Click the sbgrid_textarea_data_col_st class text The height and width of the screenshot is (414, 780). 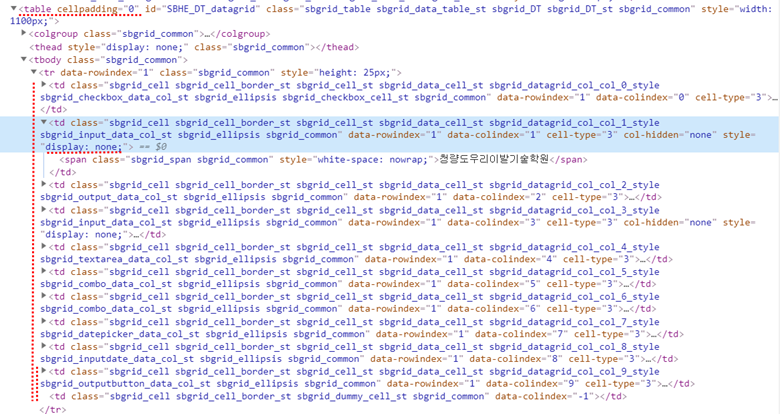(x=114, y=259)
